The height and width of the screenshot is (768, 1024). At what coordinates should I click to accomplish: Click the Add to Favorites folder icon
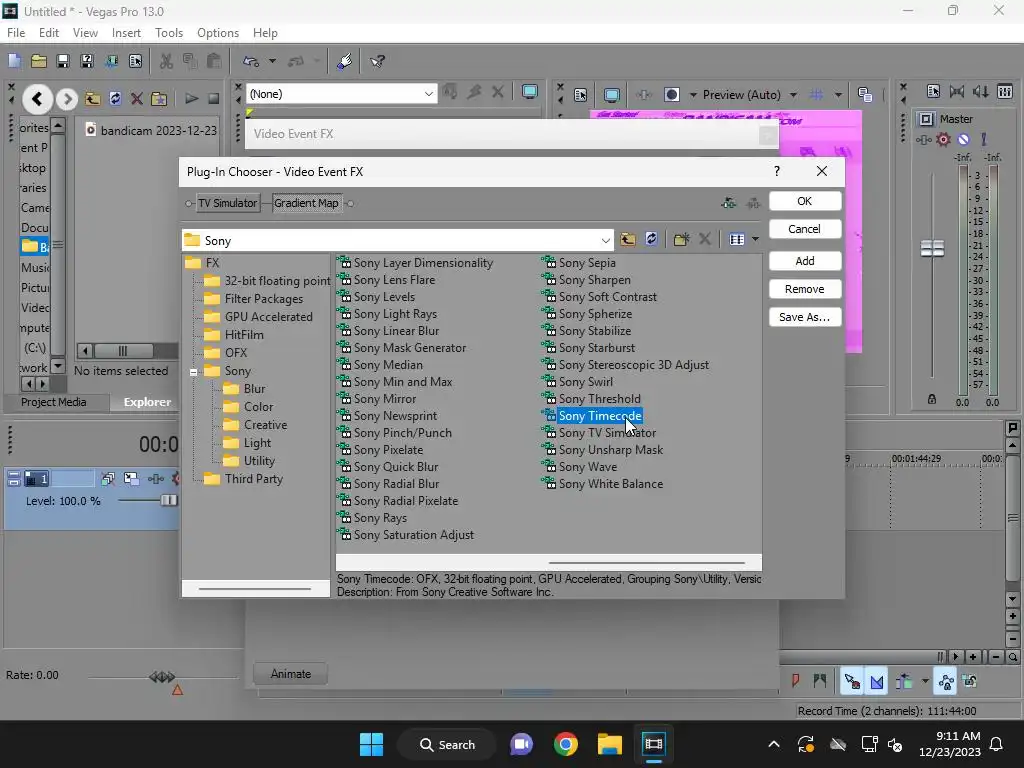(159, 99)
